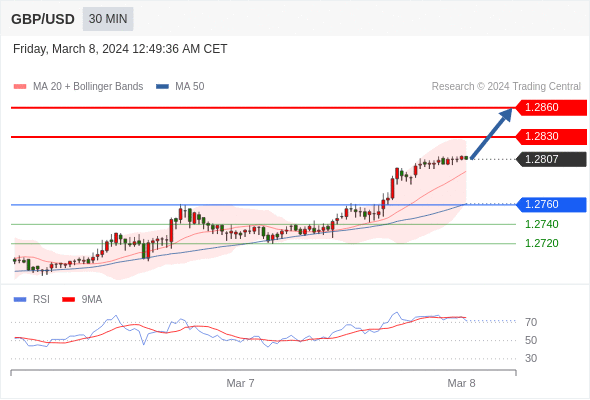Click the 'Mar 7' time axis label
Viewport: 590px width, 400px height.
(240, 383)
